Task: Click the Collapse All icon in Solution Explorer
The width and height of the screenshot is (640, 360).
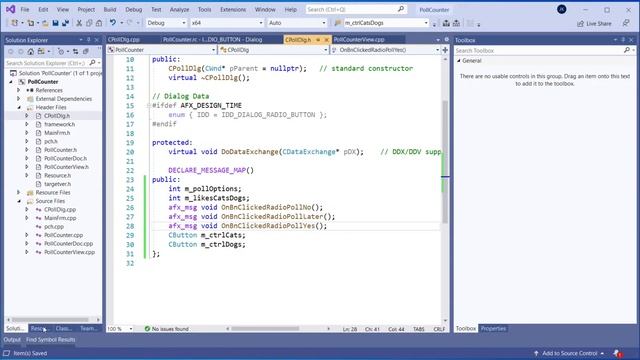Action: 86,51
